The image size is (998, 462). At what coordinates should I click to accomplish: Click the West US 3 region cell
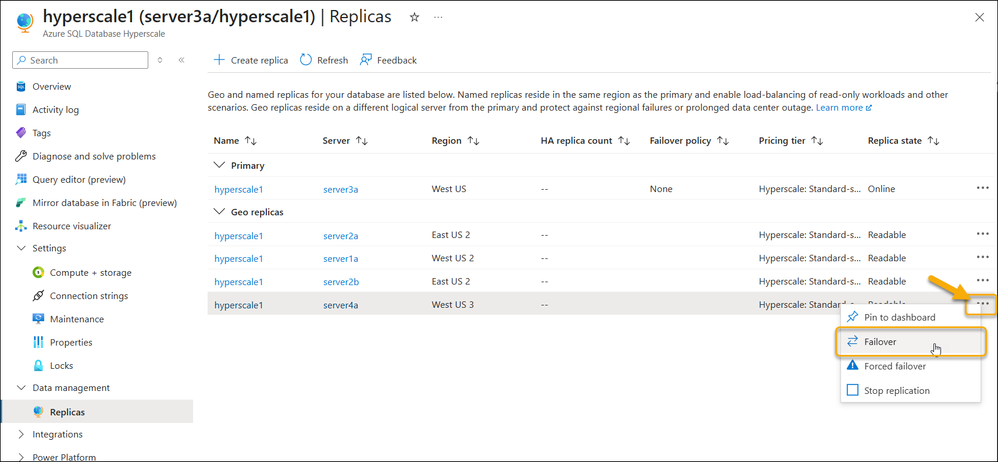point(453,305)
